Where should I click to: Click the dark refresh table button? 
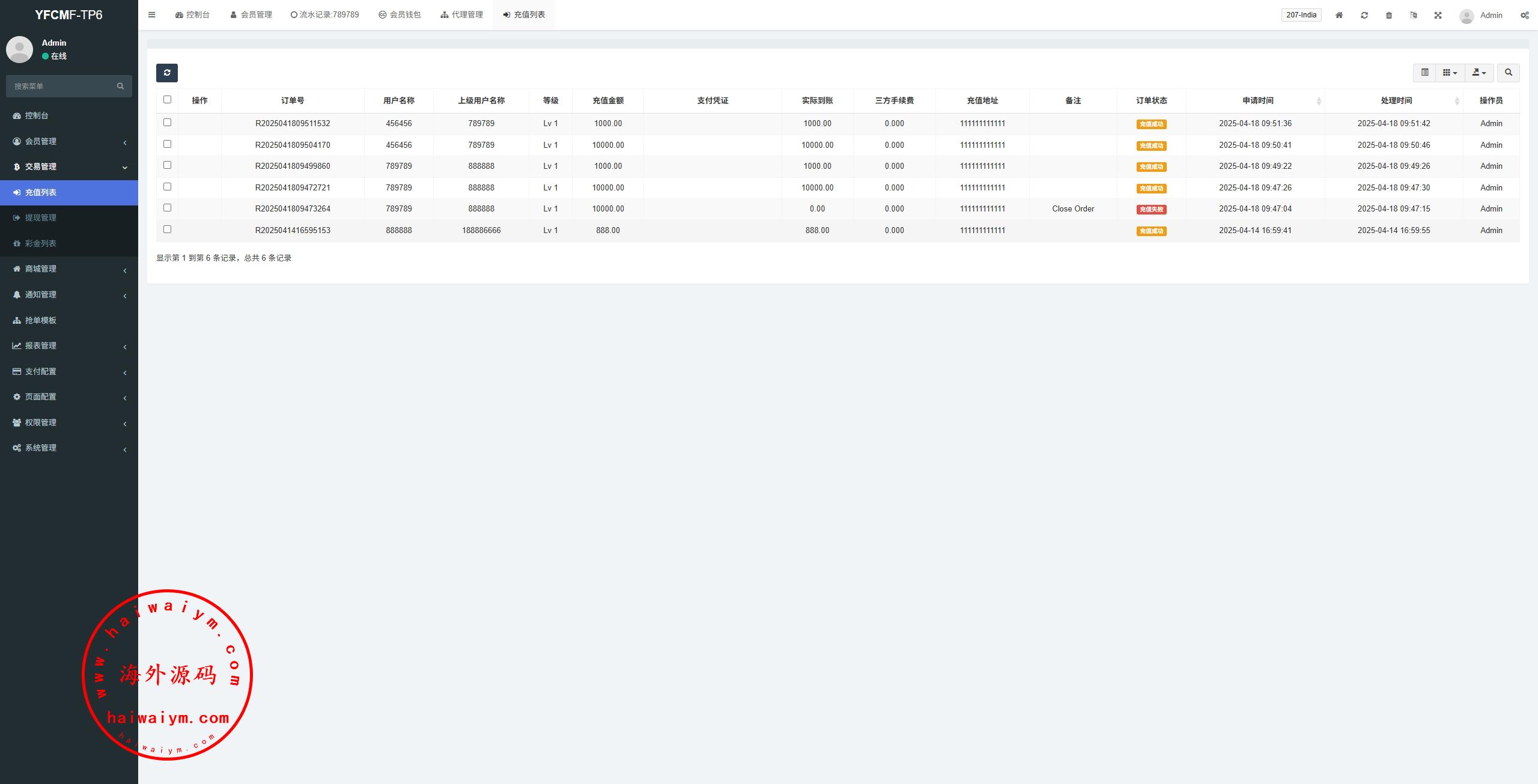(166, 73)
